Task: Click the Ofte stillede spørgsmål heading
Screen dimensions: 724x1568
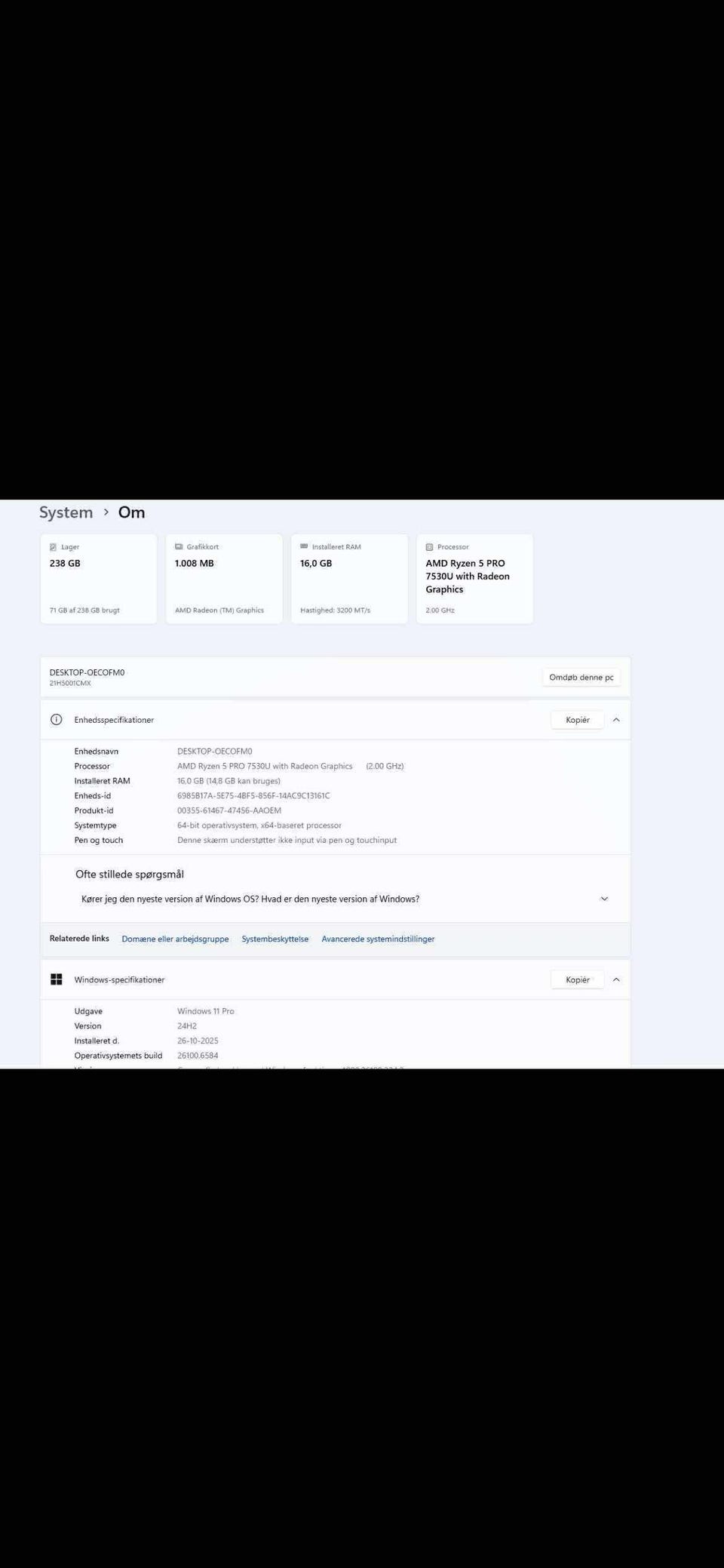Action: [x=130, y=875]
